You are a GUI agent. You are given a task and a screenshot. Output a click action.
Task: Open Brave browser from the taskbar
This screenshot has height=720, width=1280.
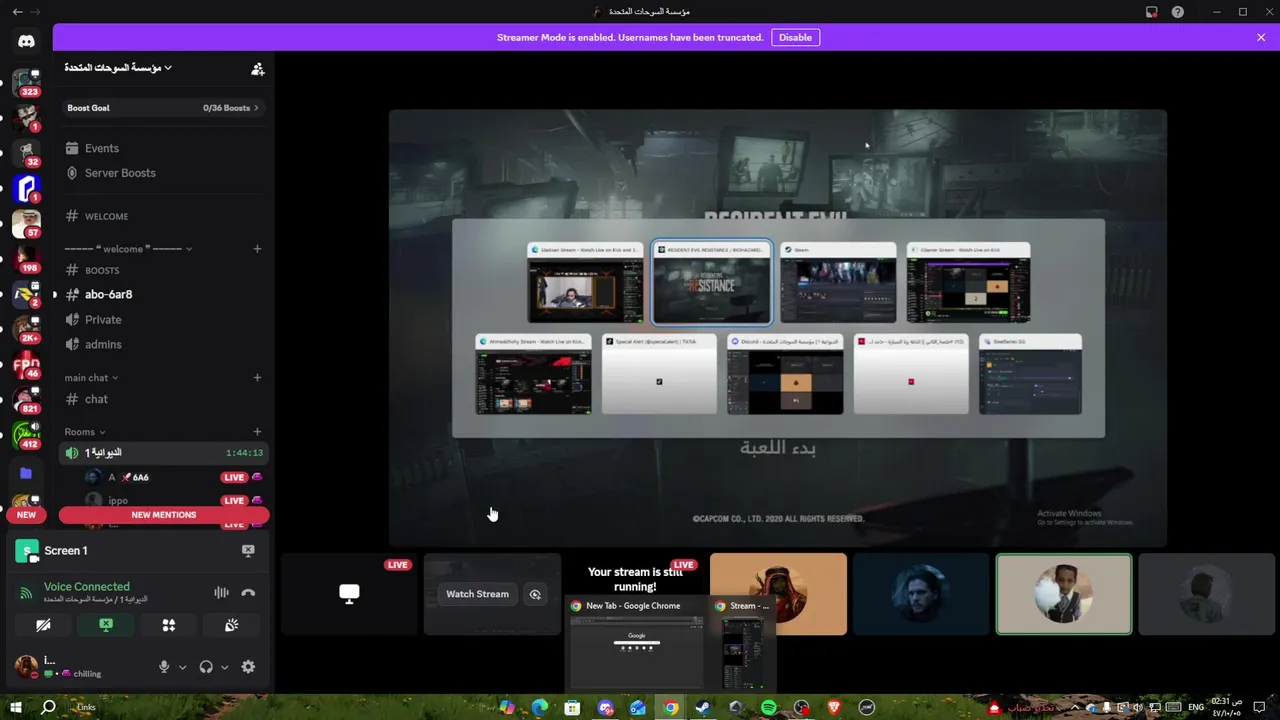point(834,707)
